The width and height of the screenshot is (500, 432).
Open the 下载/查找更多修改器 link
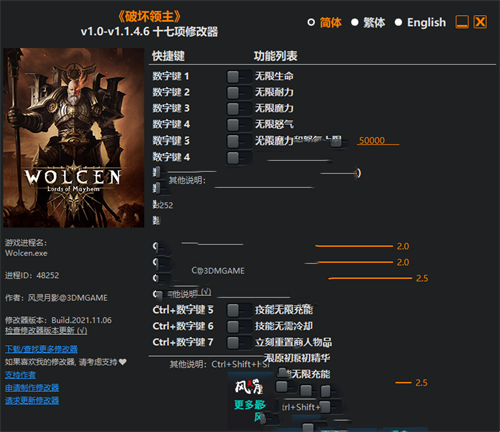click(x=41, y=349)
